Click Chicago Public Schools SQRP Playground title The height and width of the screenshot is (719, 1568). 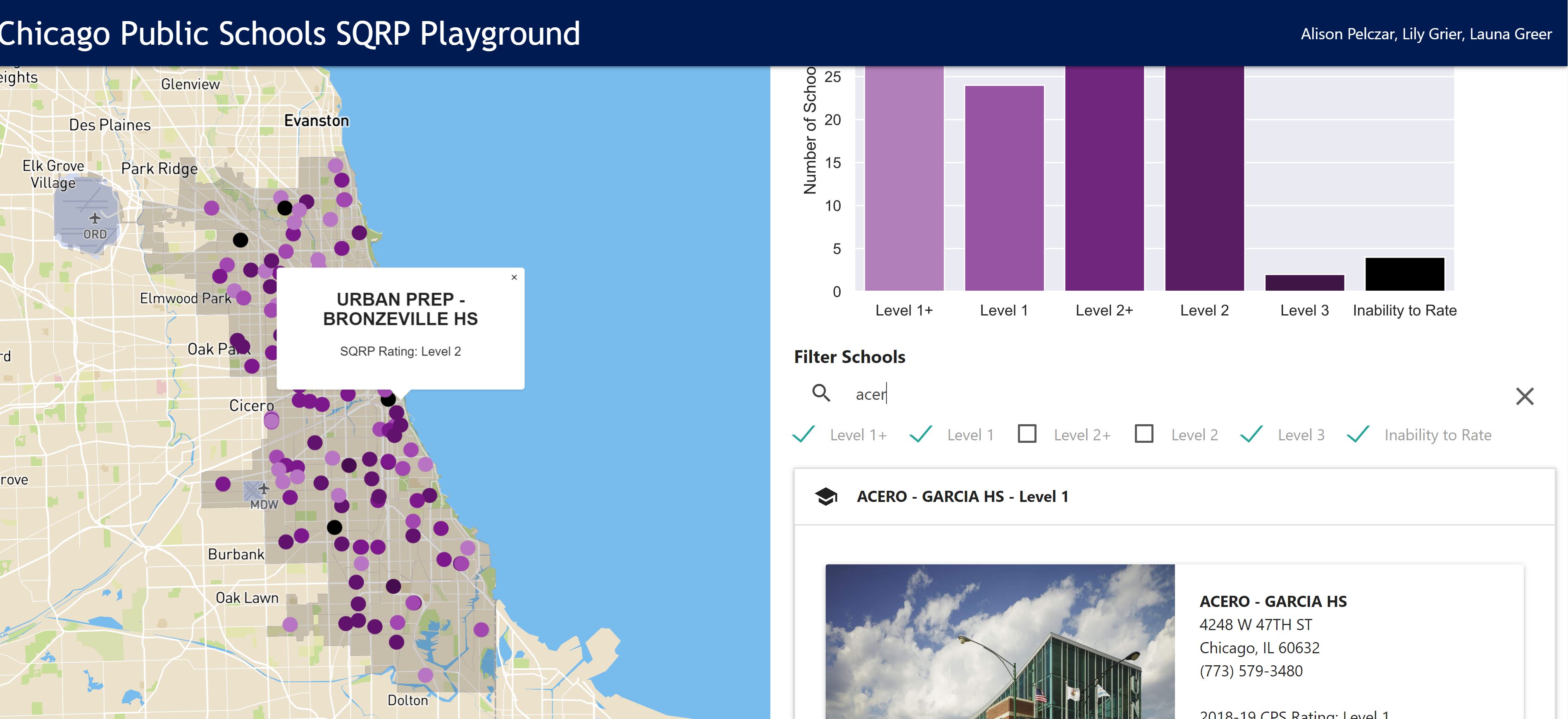pos(290,33)
